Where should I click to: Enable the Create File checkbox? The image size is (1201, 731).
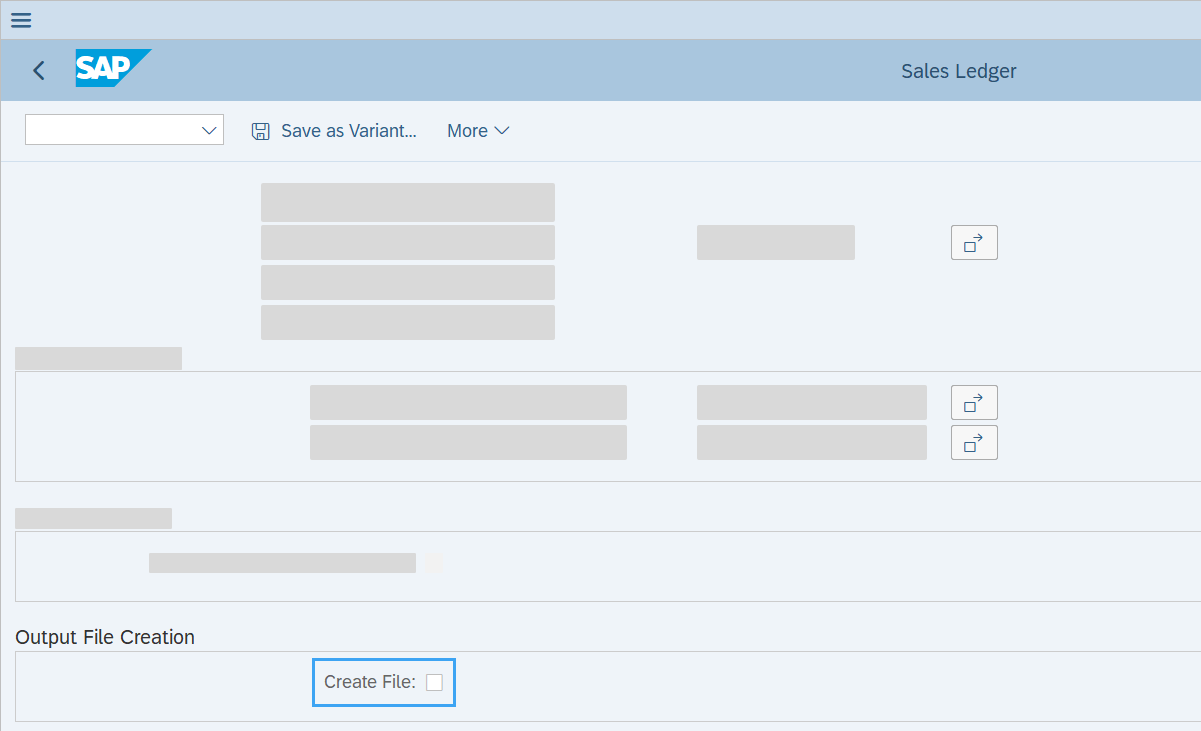point(434,682)
